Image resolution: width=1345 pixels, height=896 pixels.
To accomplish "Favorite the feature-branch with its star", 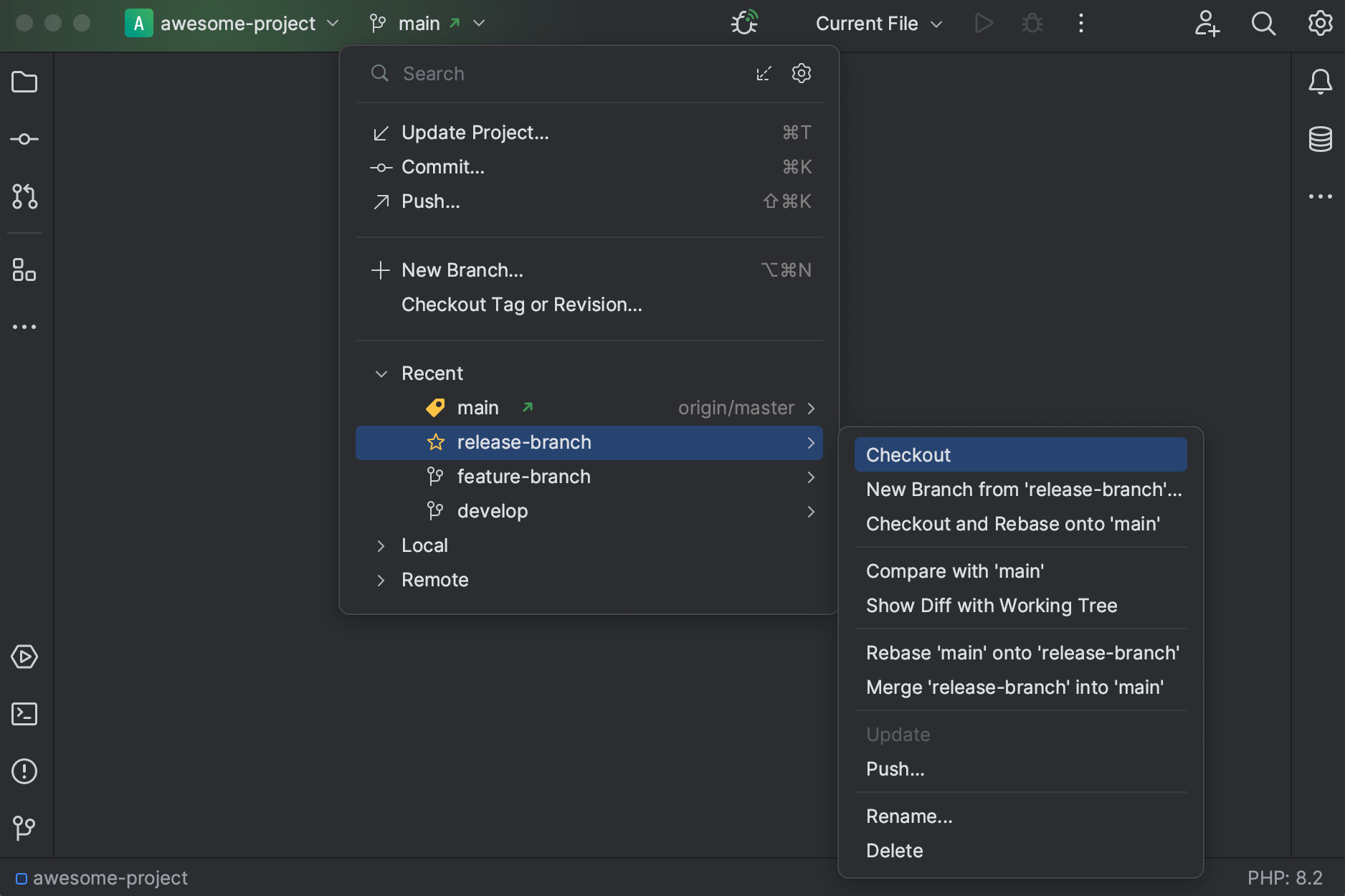I will 435,476.
